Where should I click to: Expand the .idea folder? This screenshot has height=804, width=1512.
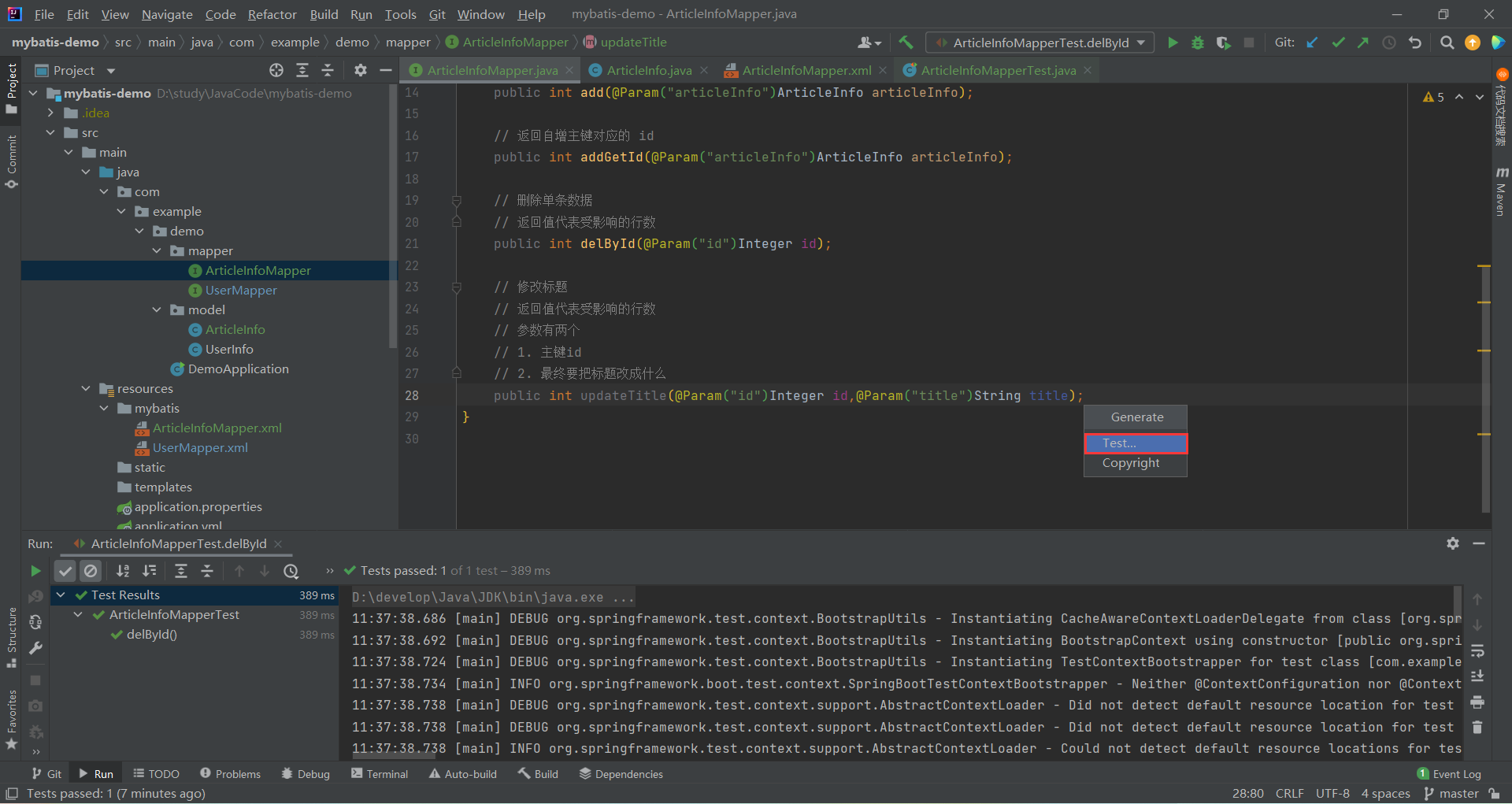51,113
